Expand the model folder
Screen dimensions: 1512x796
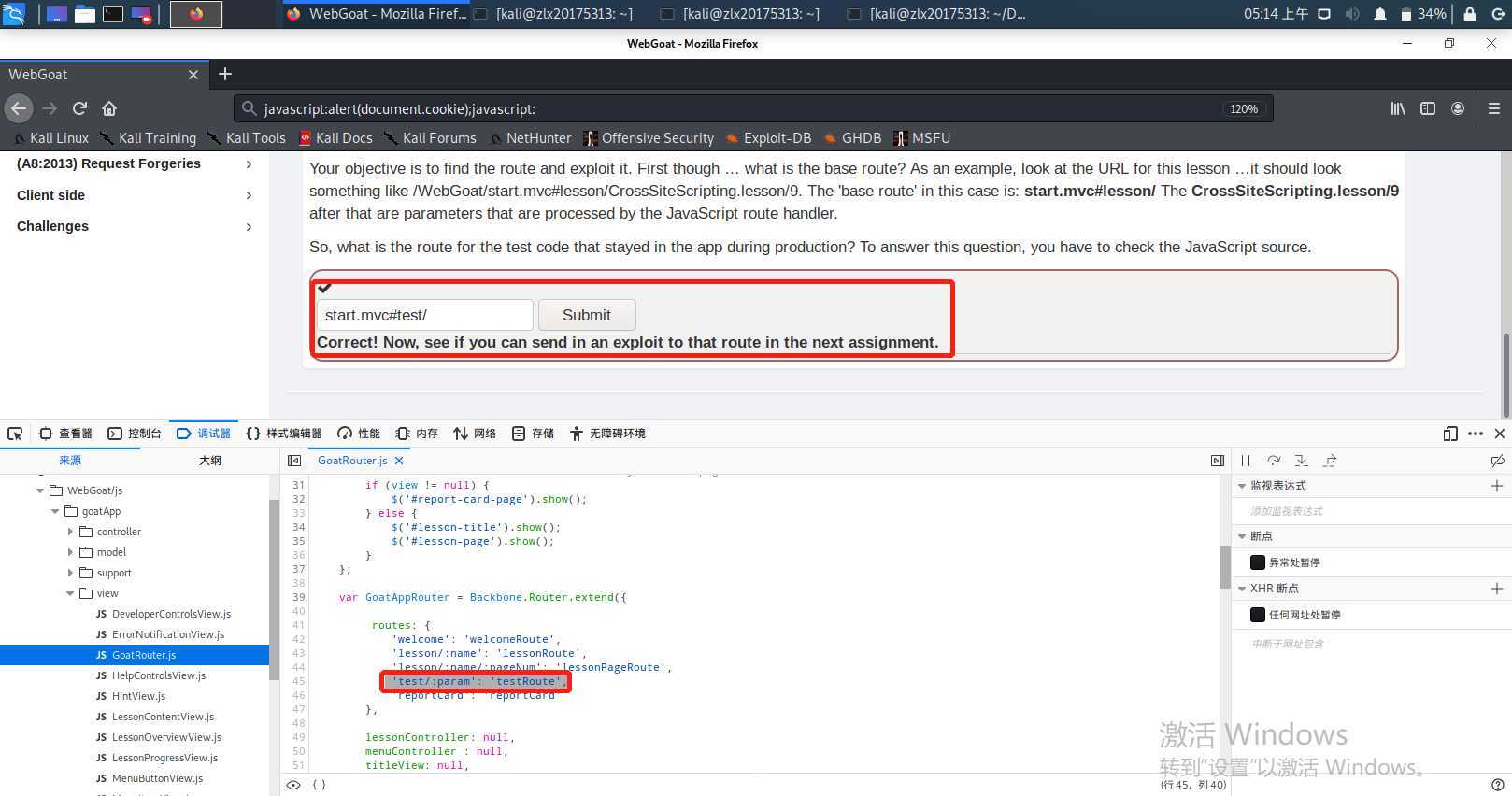click(70, 552)
